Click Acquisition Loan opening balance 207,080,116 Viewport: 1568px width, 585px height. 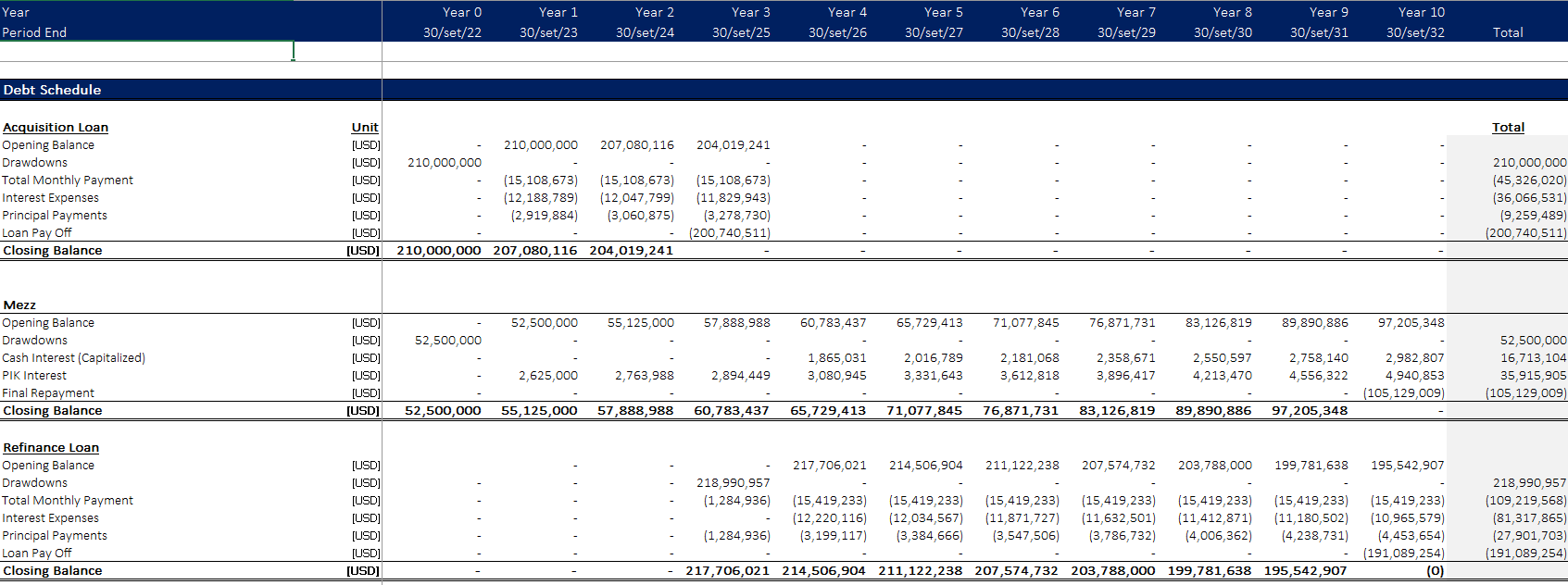[637, 145]
